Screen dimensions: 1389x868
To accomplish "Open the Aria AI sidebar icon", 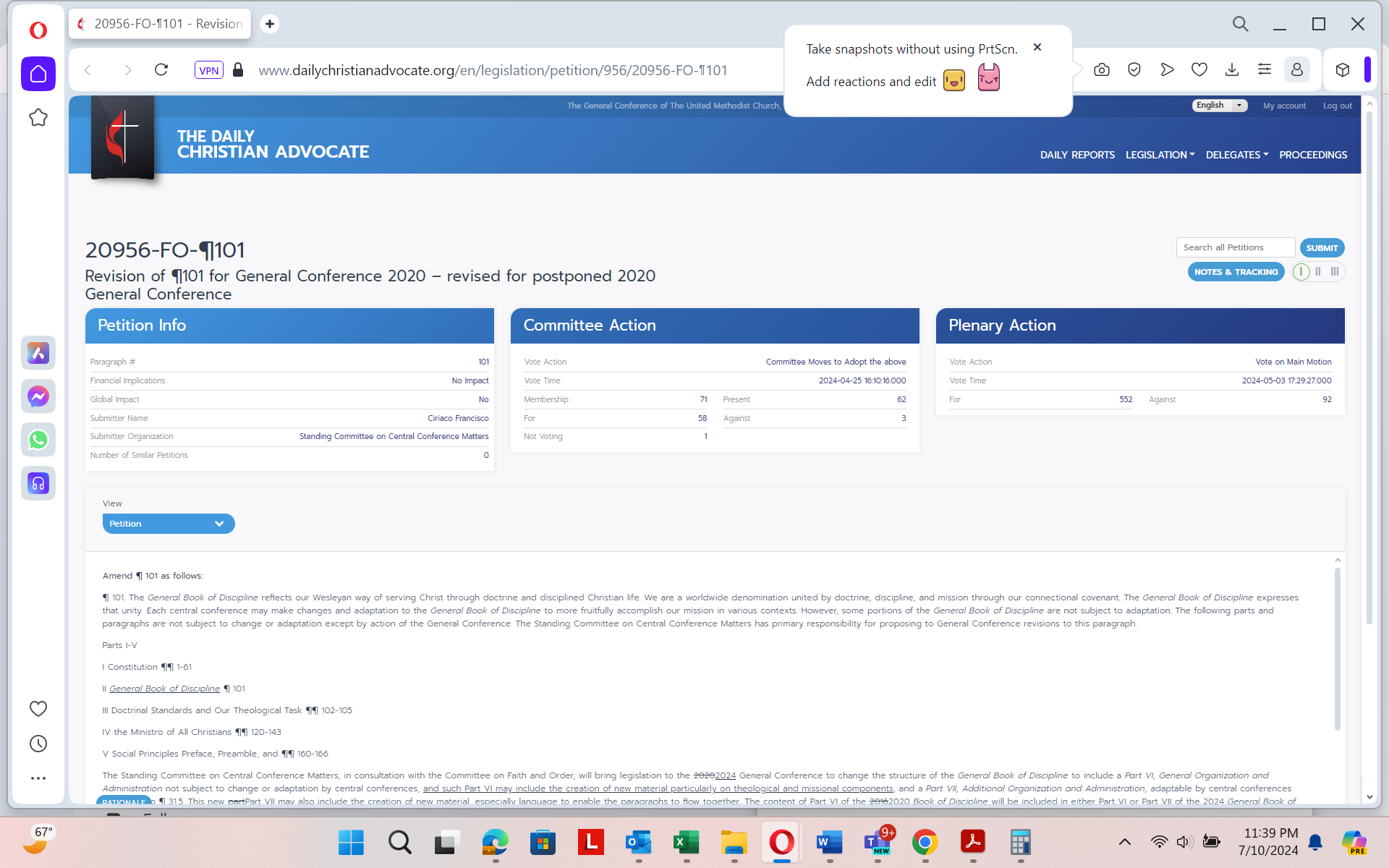I will (38, 353).
